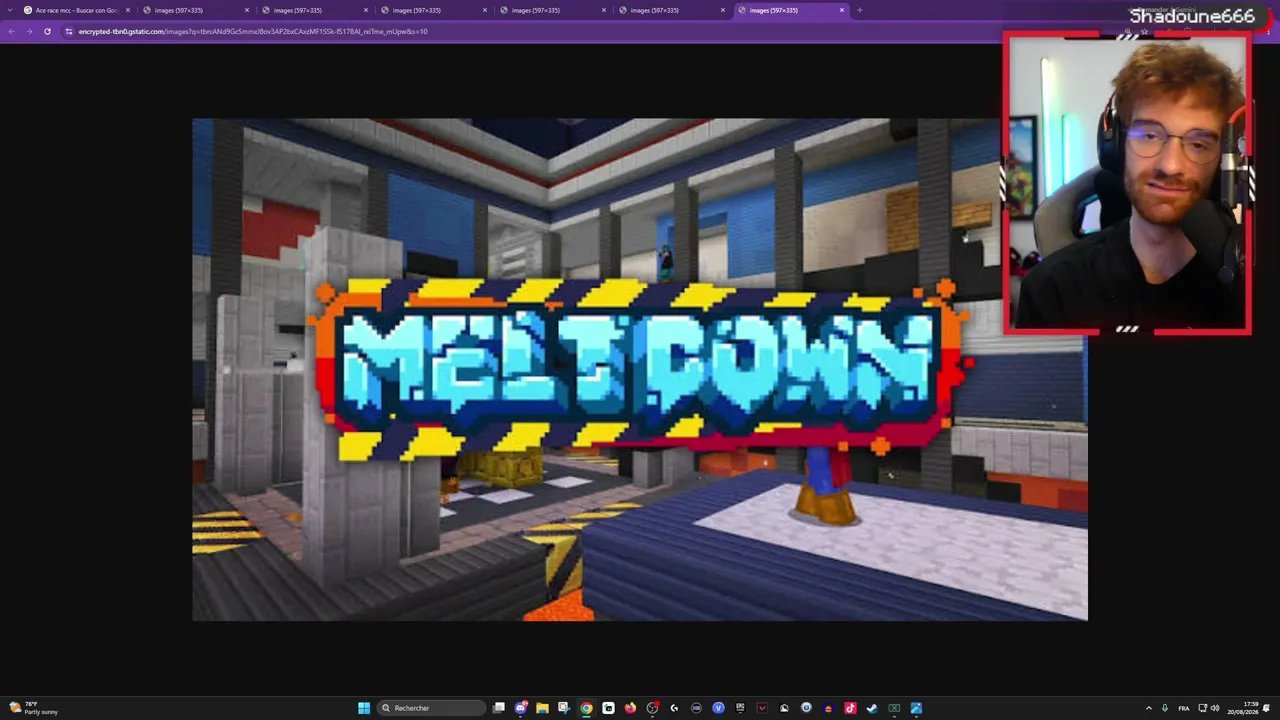1280x720 pixels.
Task: Open the clock and calendar flyout
Action: (x=1244, y=708)
